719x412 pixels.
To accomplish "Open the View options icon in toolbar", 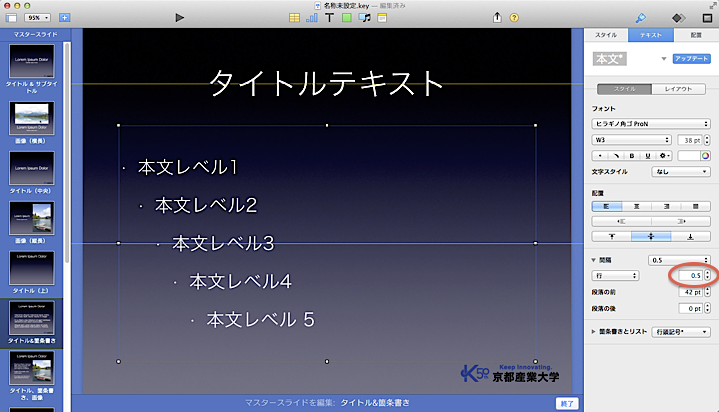I will coord(11,18).
